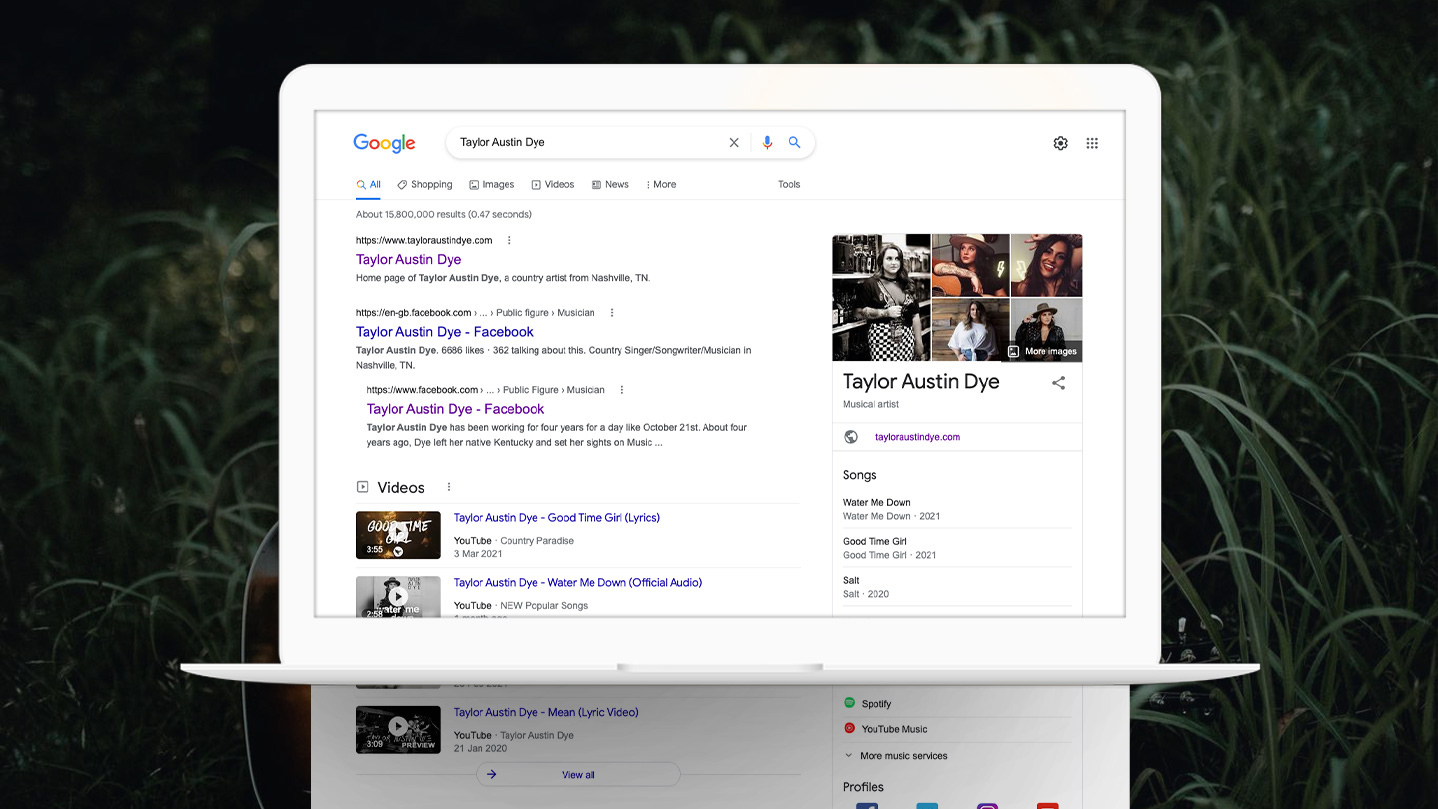Open the More search filters dropdown

coord(661,185)
